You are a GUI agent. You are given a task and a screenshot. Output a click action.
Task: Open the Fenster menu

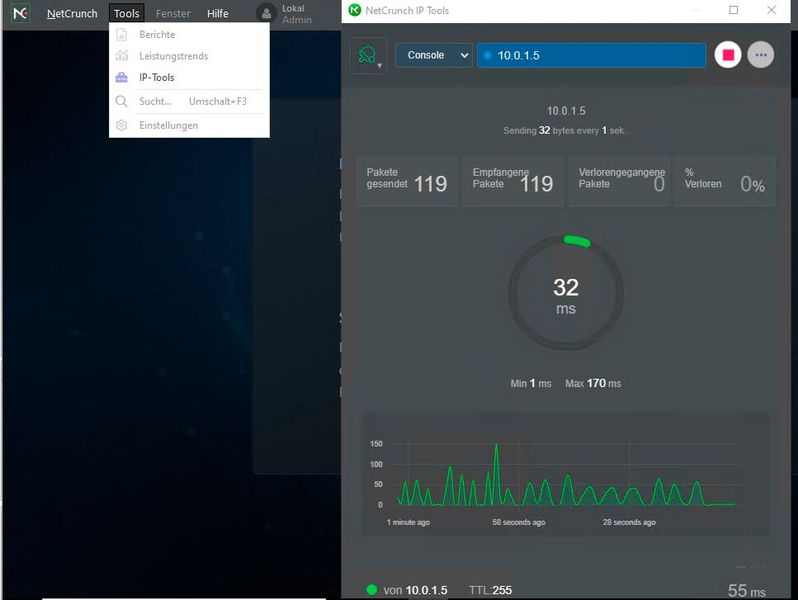(x=173, y=14)
